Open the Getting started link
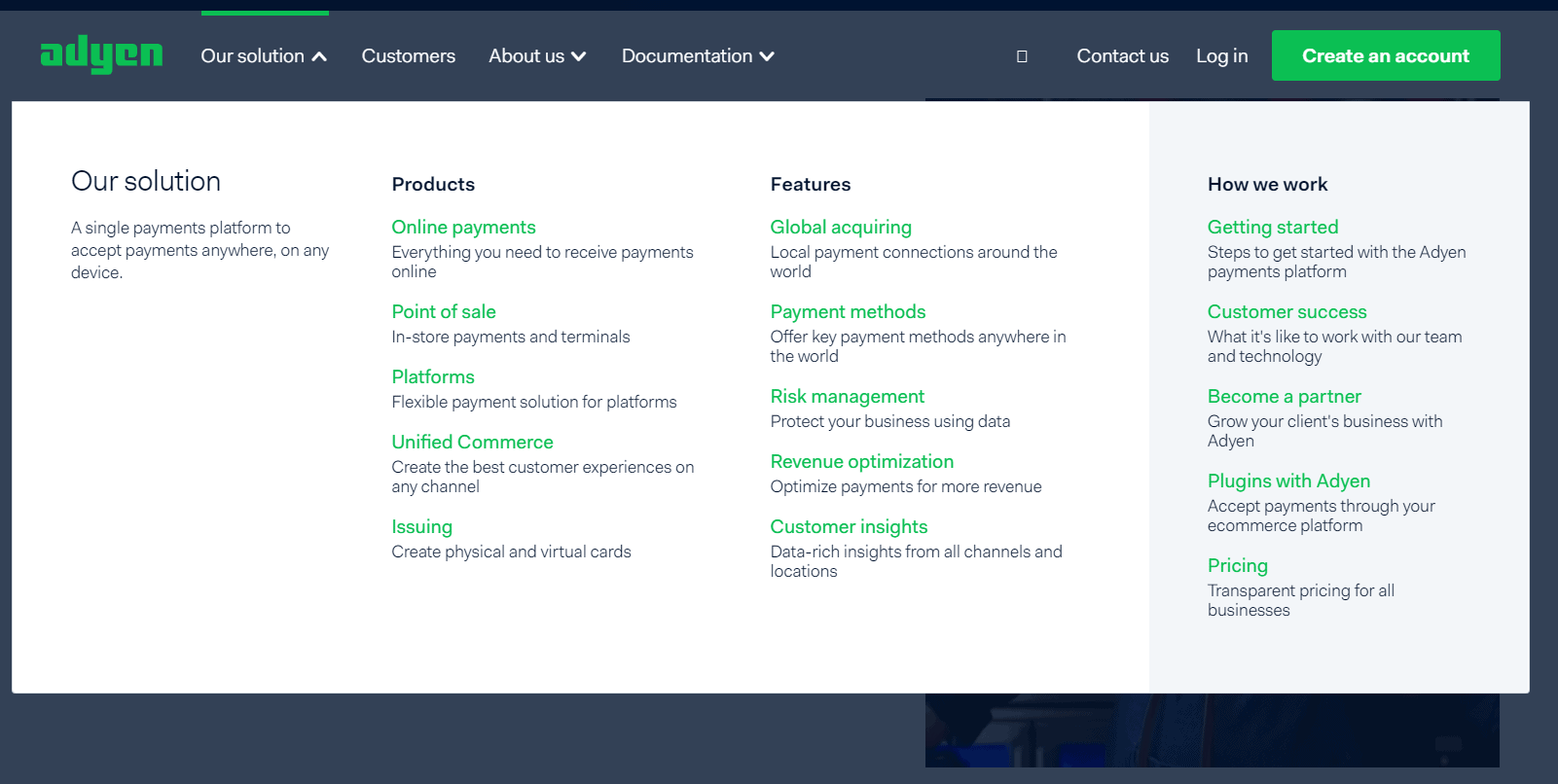This screenshot has height=784, width=1558. 1273,227
